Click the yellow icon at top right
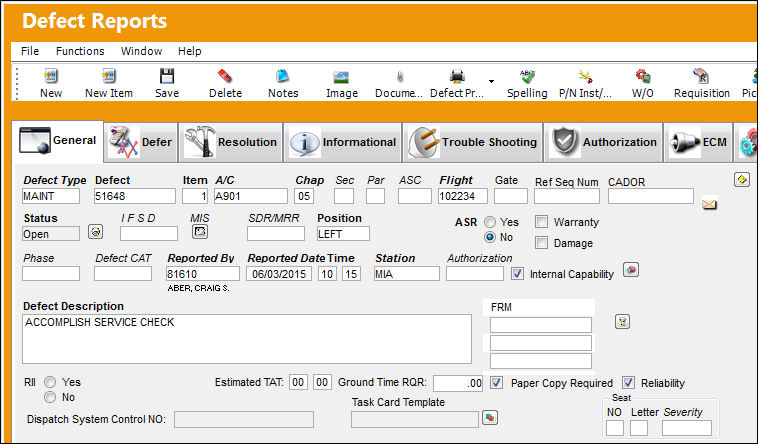 tap(742, 179)
